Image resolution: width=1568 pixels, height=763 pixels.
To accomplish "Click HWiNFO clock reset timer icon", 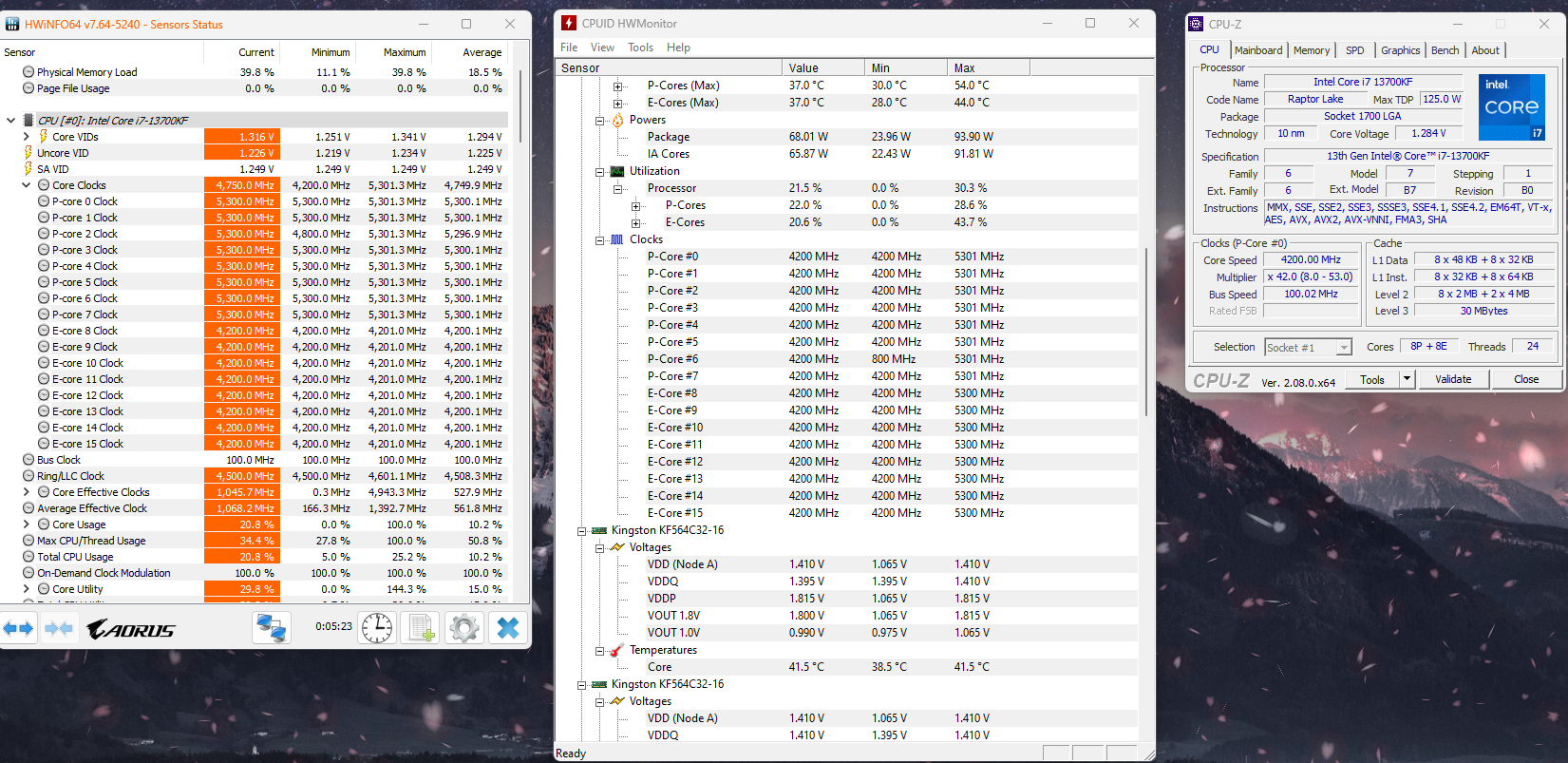I will coord(377,628).
